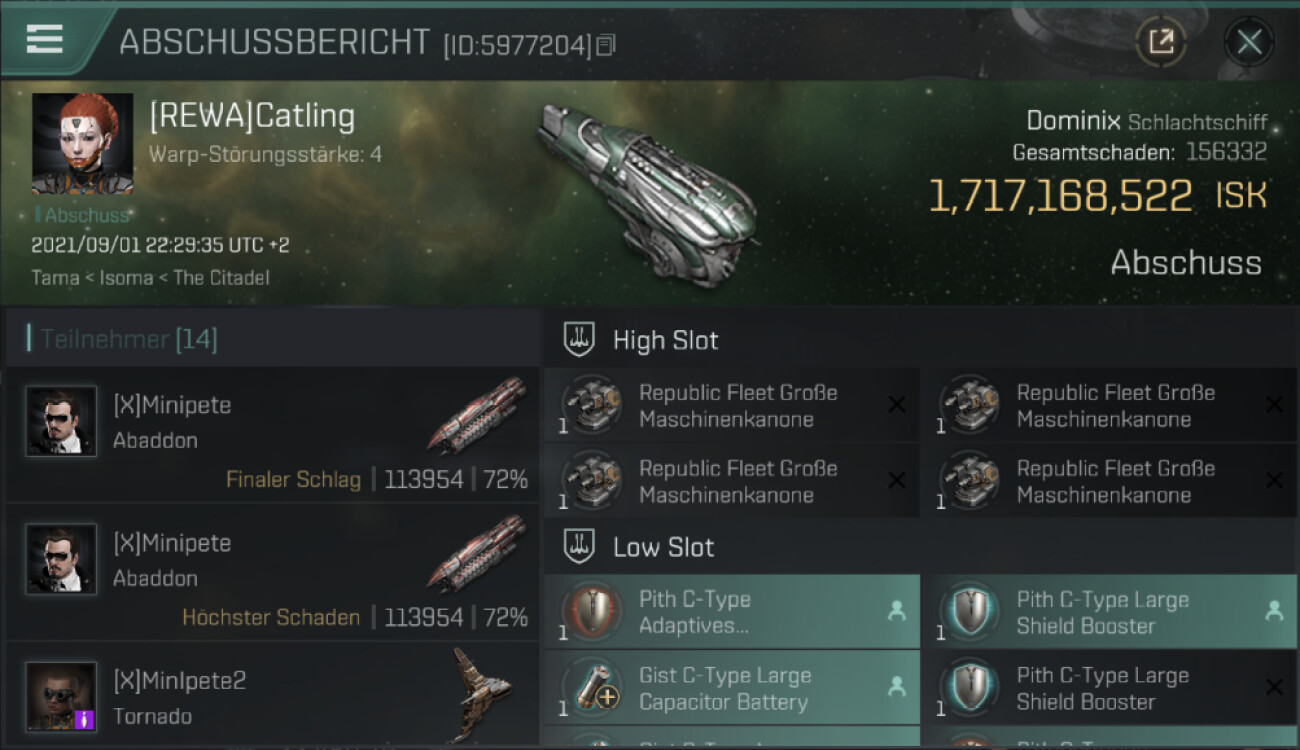Screen dimensions: 1300x750
Task: Click the share report icon
Action: [1160, 42]
